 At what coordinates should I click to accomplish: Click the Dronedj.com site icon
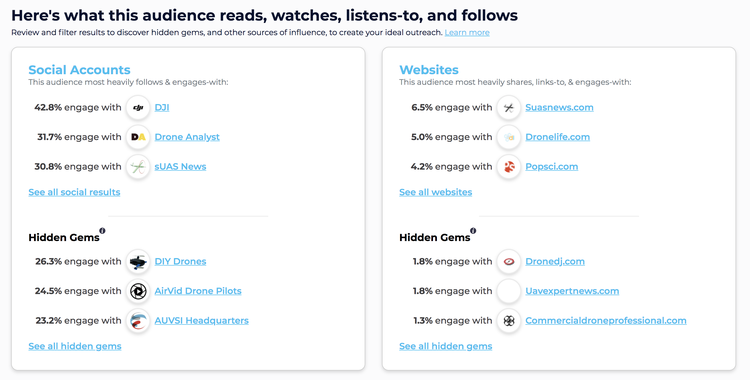(509, 262)
